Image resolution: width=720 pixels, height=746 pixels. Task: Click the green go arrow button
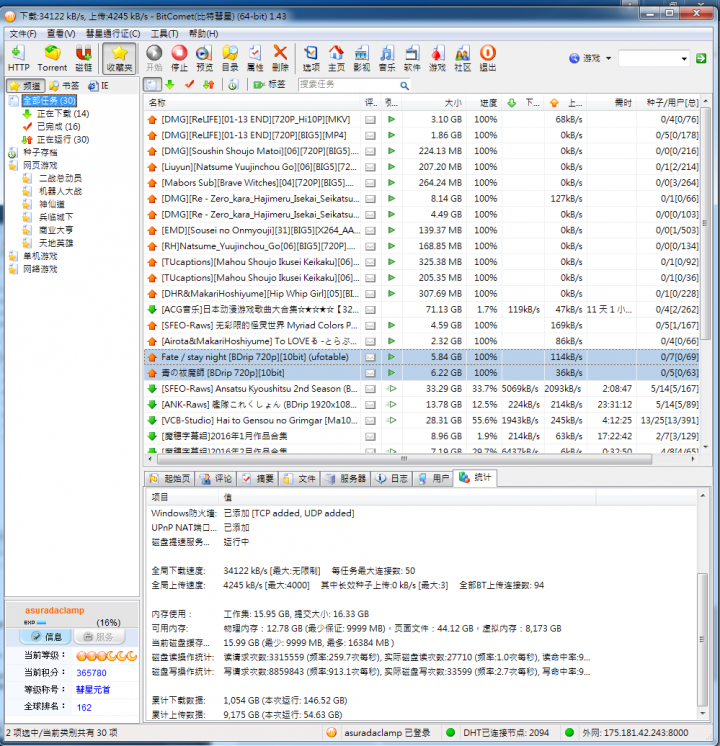(x=701, y=58)
